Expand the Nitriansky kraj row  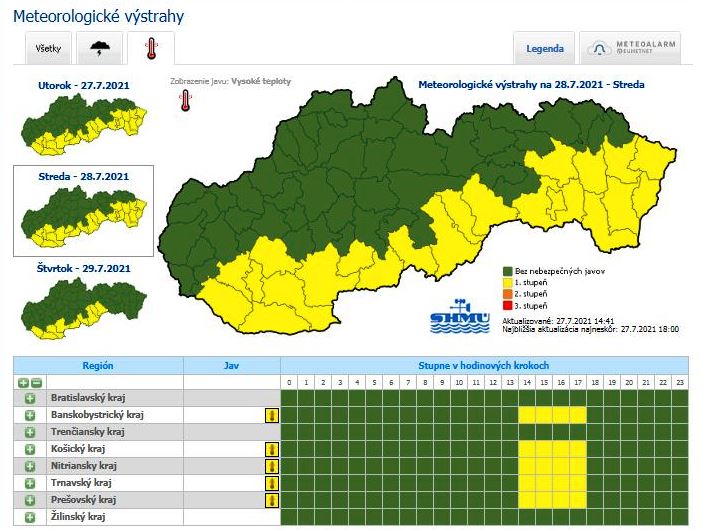point(30,466)
